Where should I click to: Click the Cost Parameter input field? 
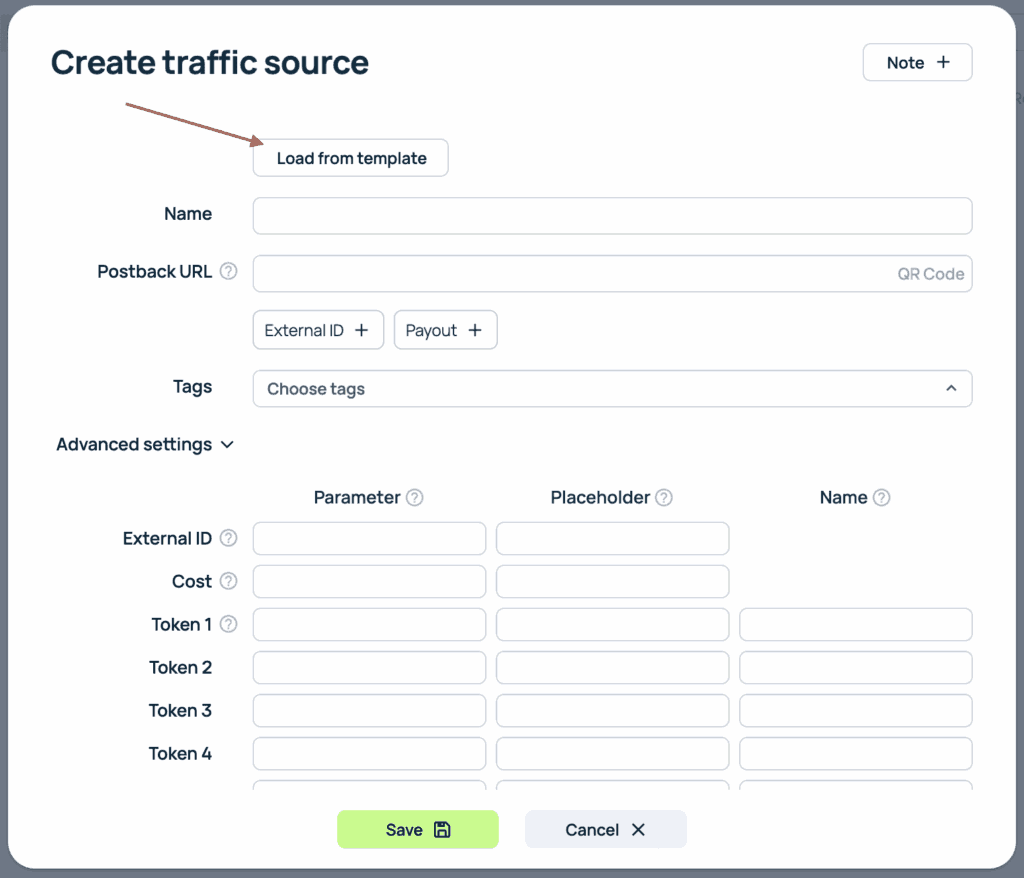[369, 581]
